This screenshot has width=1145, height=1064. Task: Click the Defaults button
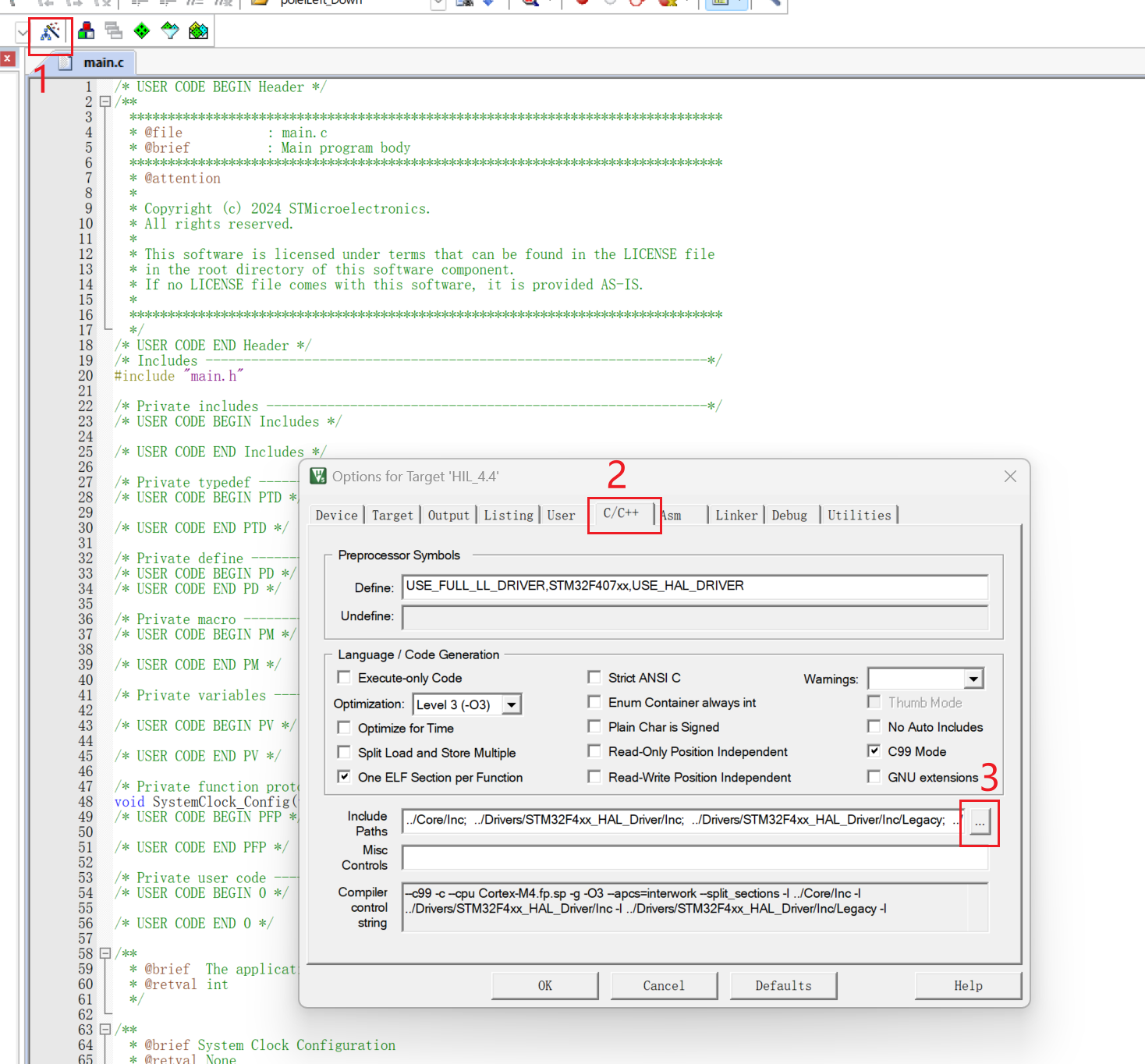point(783,985)
